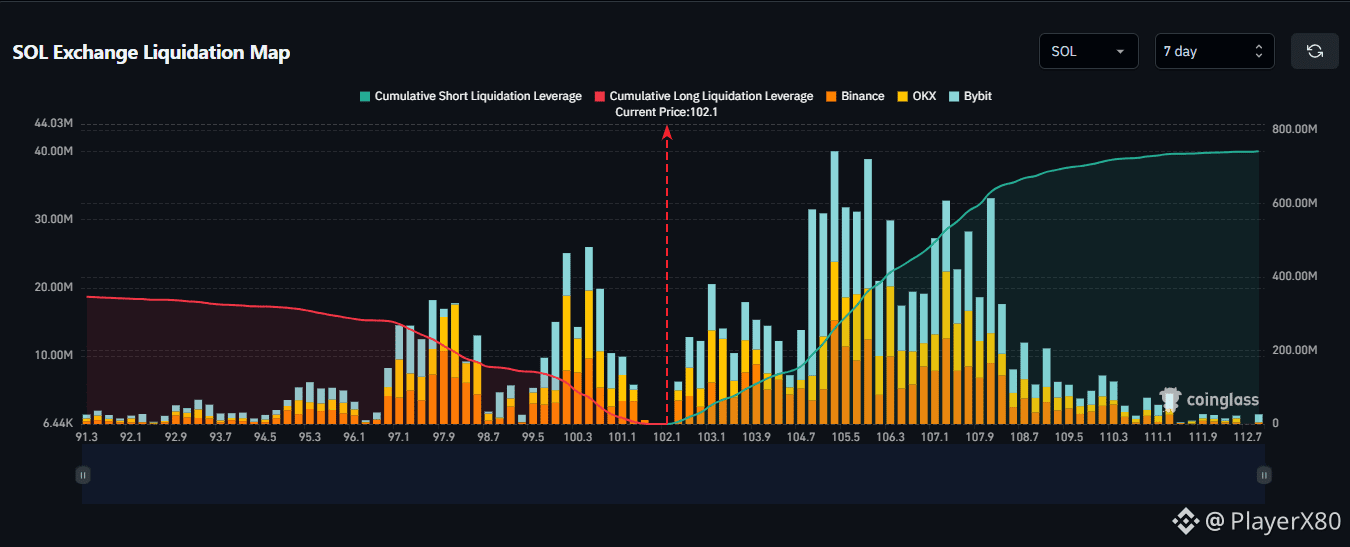Open the 7 day period selector
This screenshot has width=1350, height=547.
tap(1215, 51)
